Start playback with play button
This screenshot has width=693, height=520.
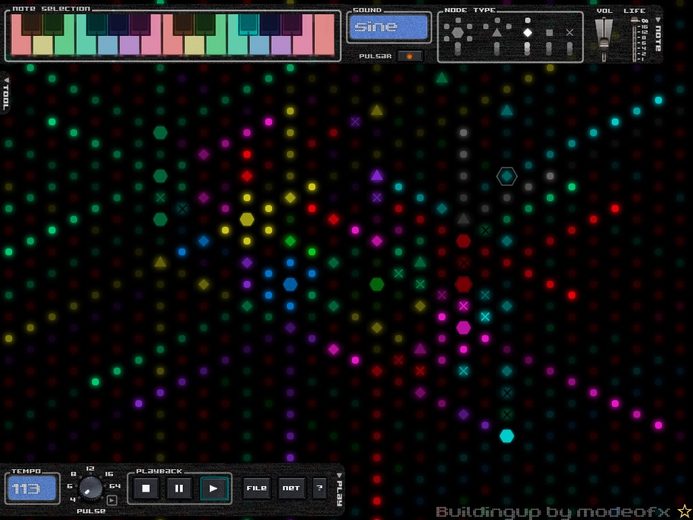(213, 488)
